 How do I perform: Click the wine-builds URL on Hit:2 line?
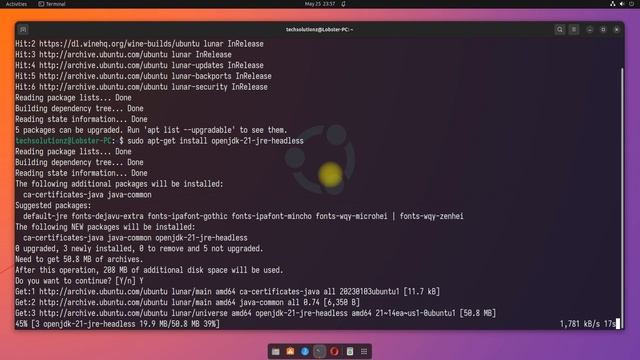[119, 44]
